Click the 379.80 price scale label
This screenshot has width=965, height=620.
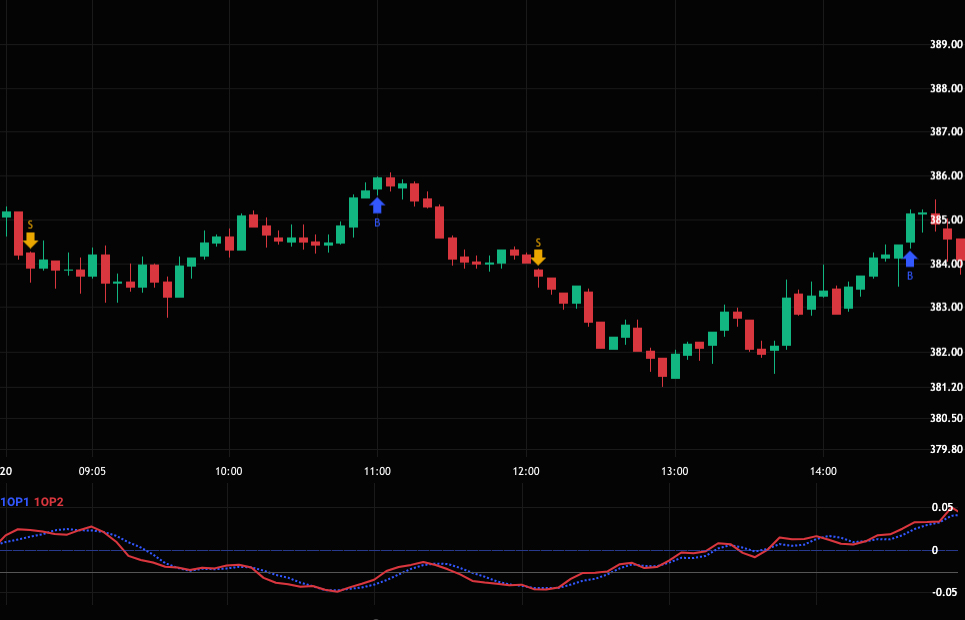(945, 449)
